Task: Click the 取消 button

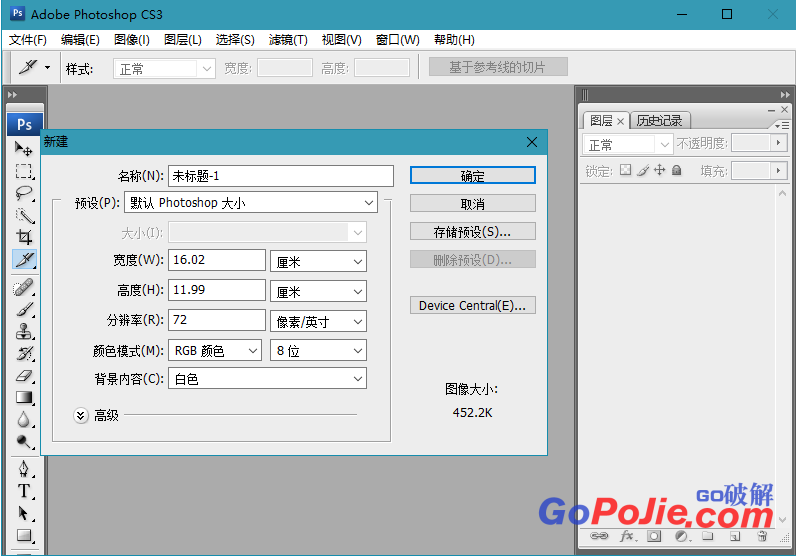Action: [x=473, y=204]
